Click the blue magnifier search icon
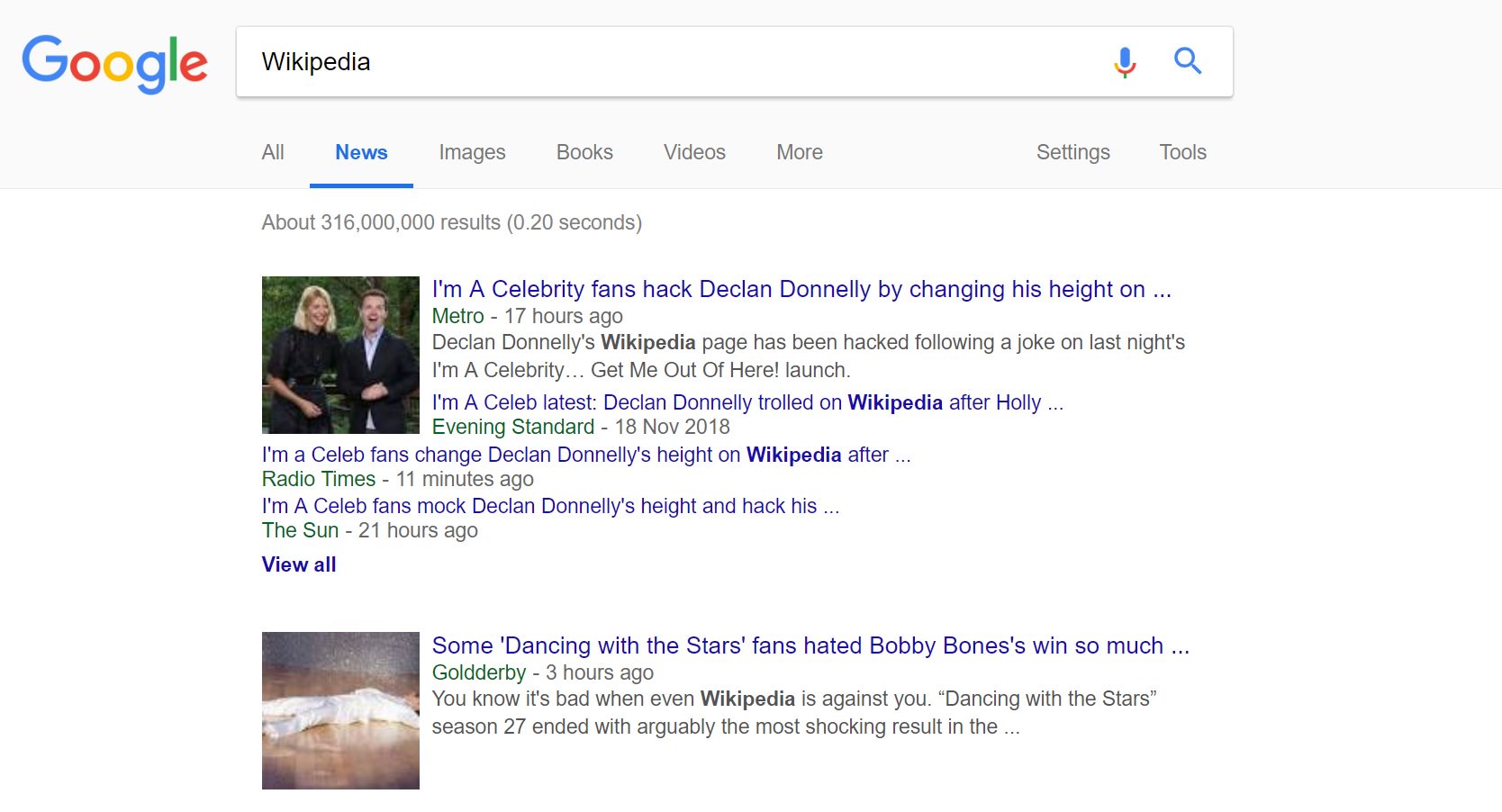 pyautogui.click(x=1188, y=61)
